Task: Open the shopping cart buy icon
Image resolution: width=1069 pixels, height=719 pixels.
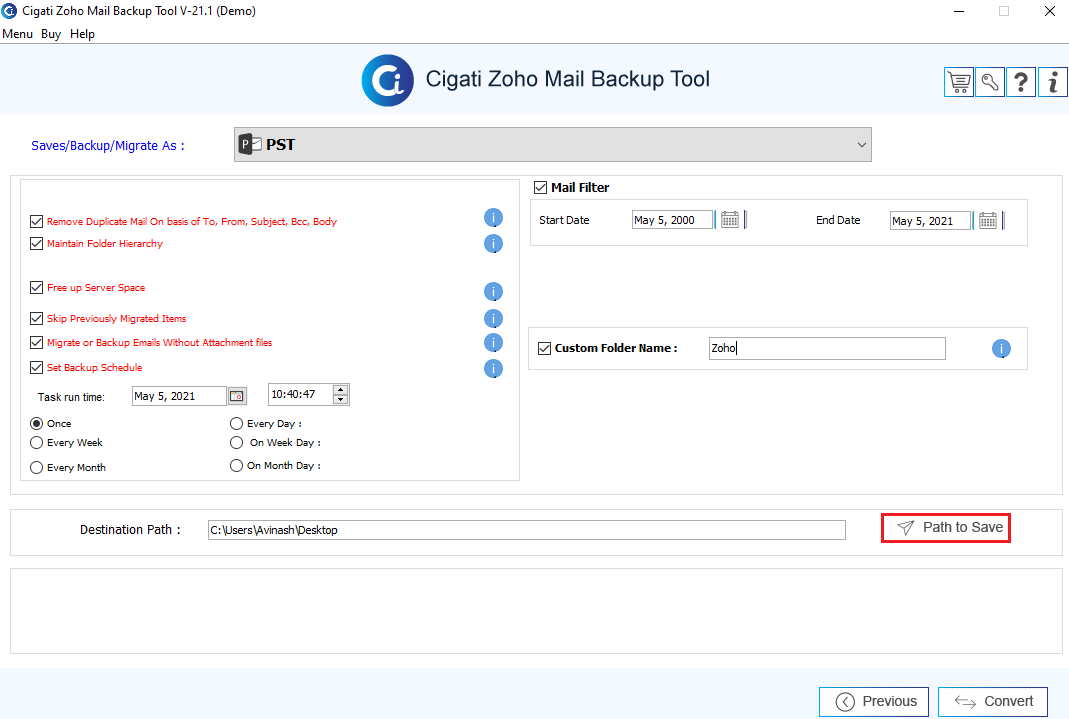Action: [x=959, y=82]
